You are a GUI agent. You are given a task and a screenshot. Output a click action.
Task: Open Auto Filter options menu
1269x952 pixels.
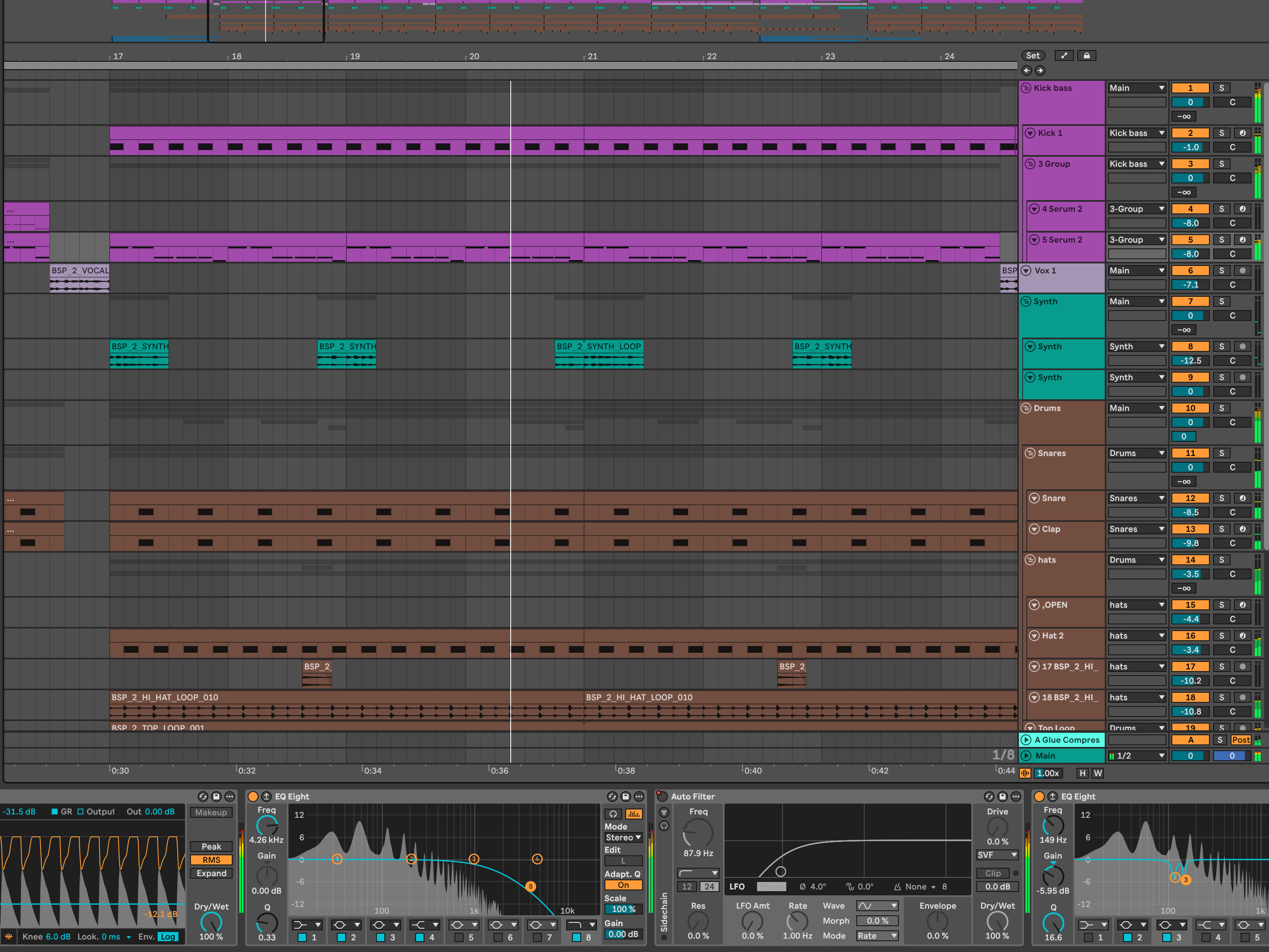click(x=1016, y=797)
